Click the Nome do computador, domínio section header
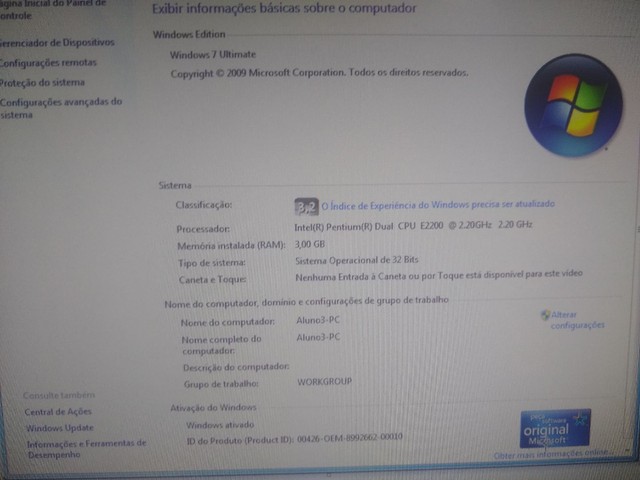 [307, 302]
